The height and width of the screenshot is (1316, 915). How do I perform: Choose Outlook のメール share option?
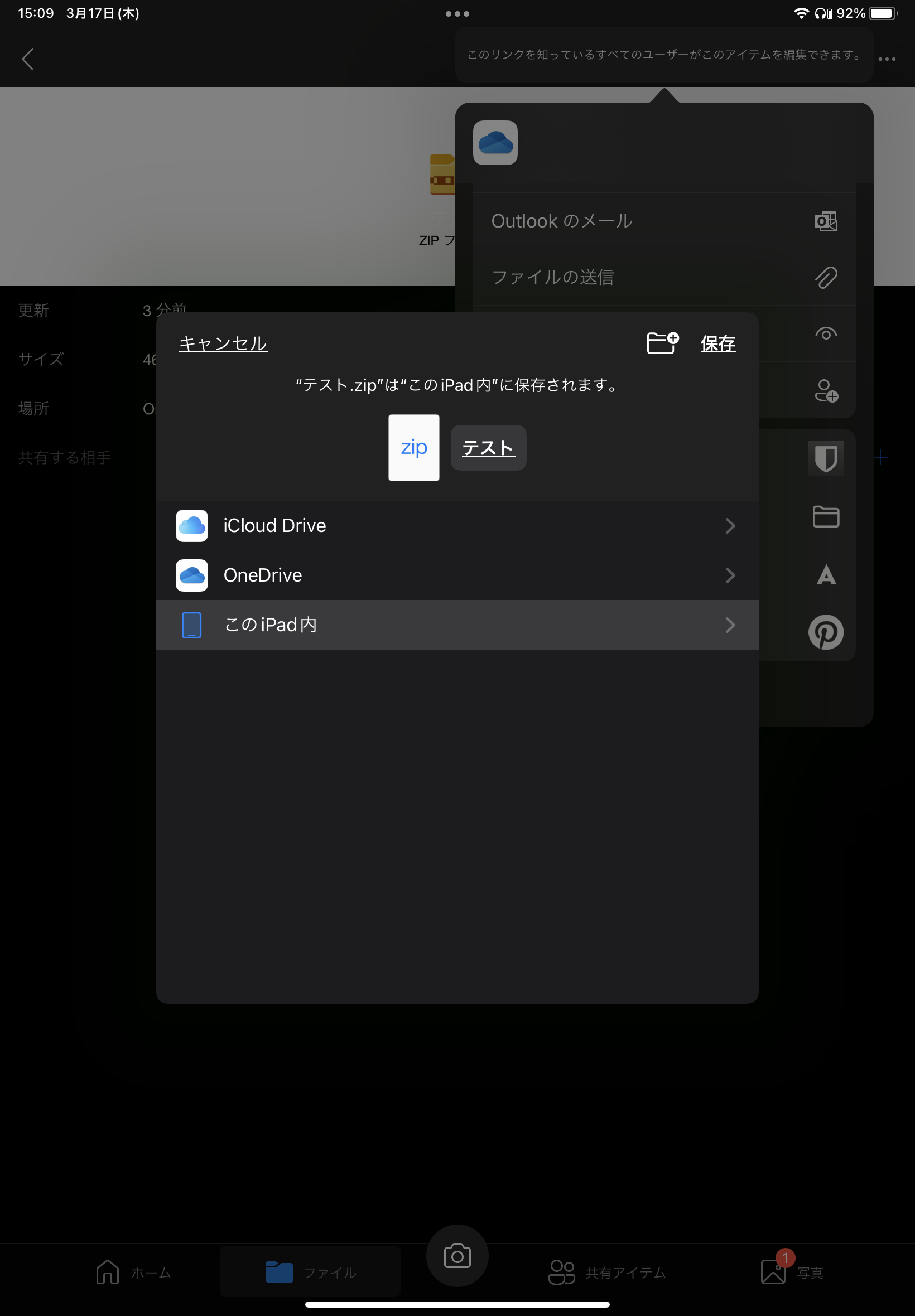pos(664,221)
